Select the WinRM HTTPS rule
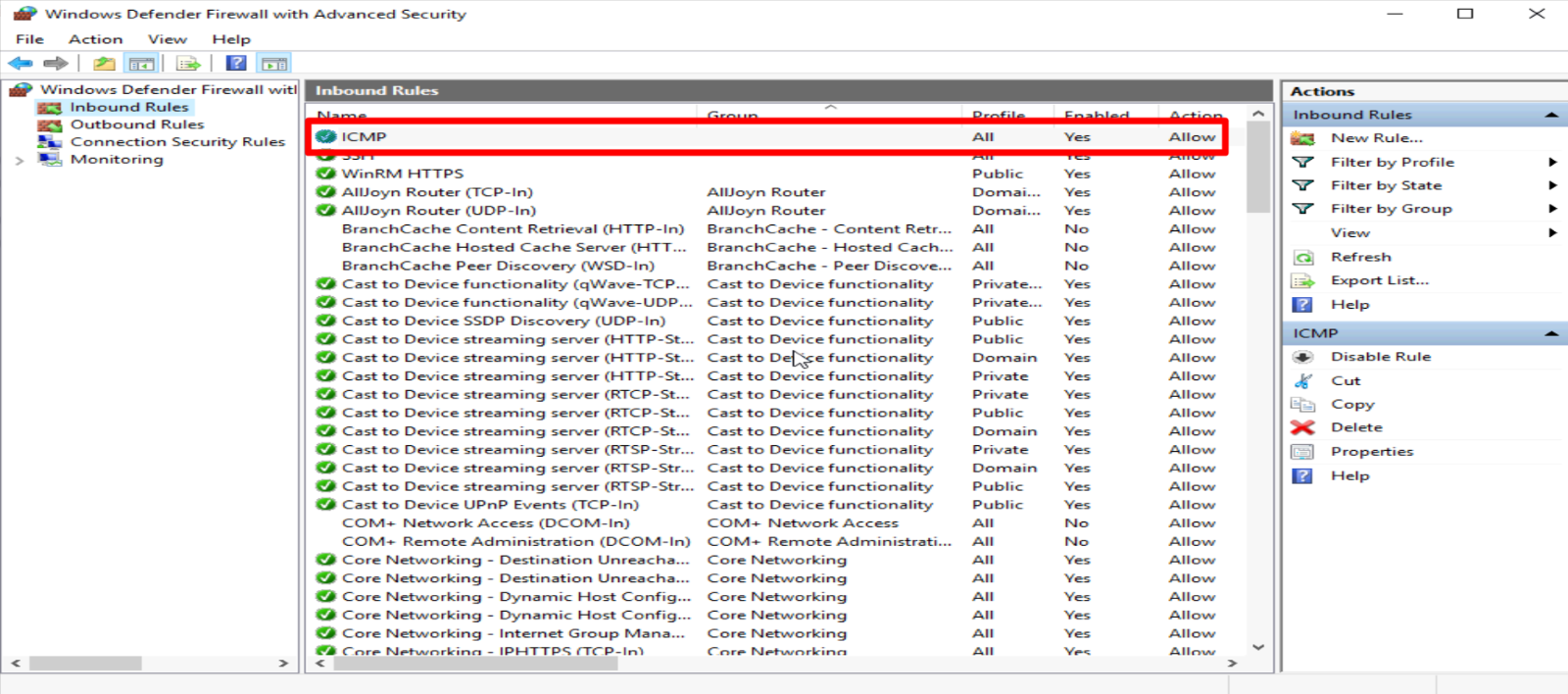Image resolution: width=1568 pixels, height=694 pixels. click(402, 173)
